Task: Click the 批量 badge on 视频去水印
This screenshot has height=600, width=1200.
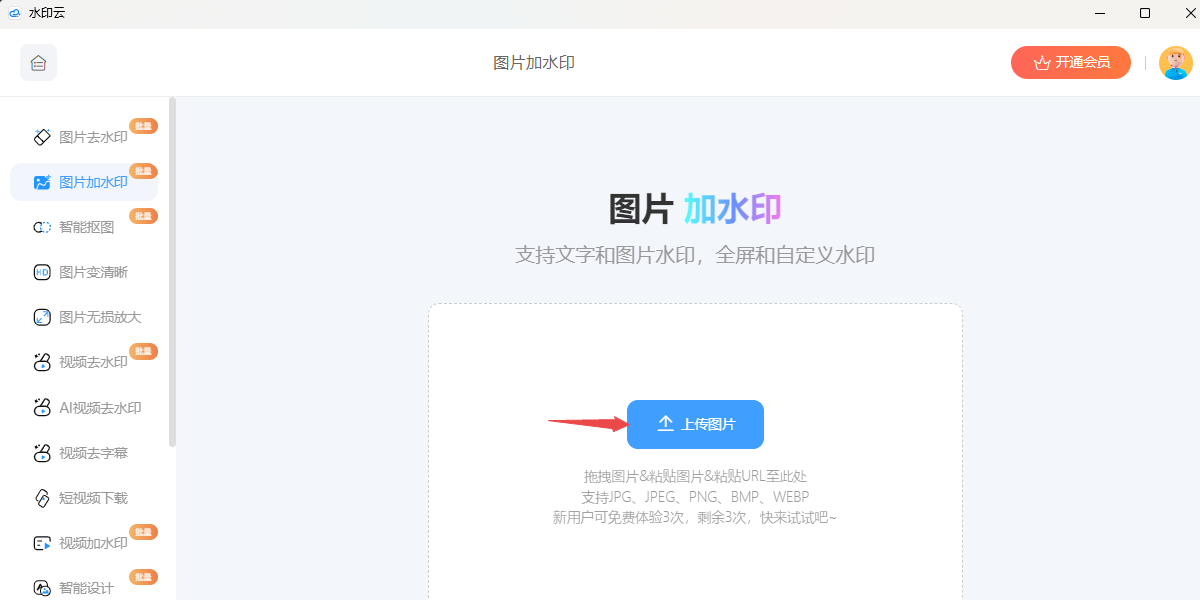Action: [143, 351]
